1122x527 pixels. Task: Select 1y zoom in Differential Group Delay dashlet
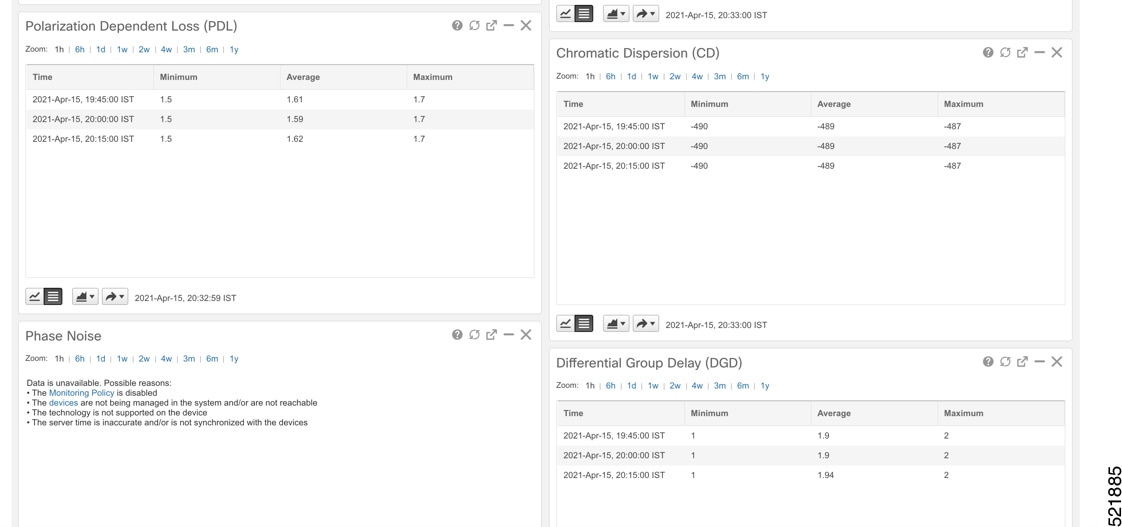[x=765, y=385]
